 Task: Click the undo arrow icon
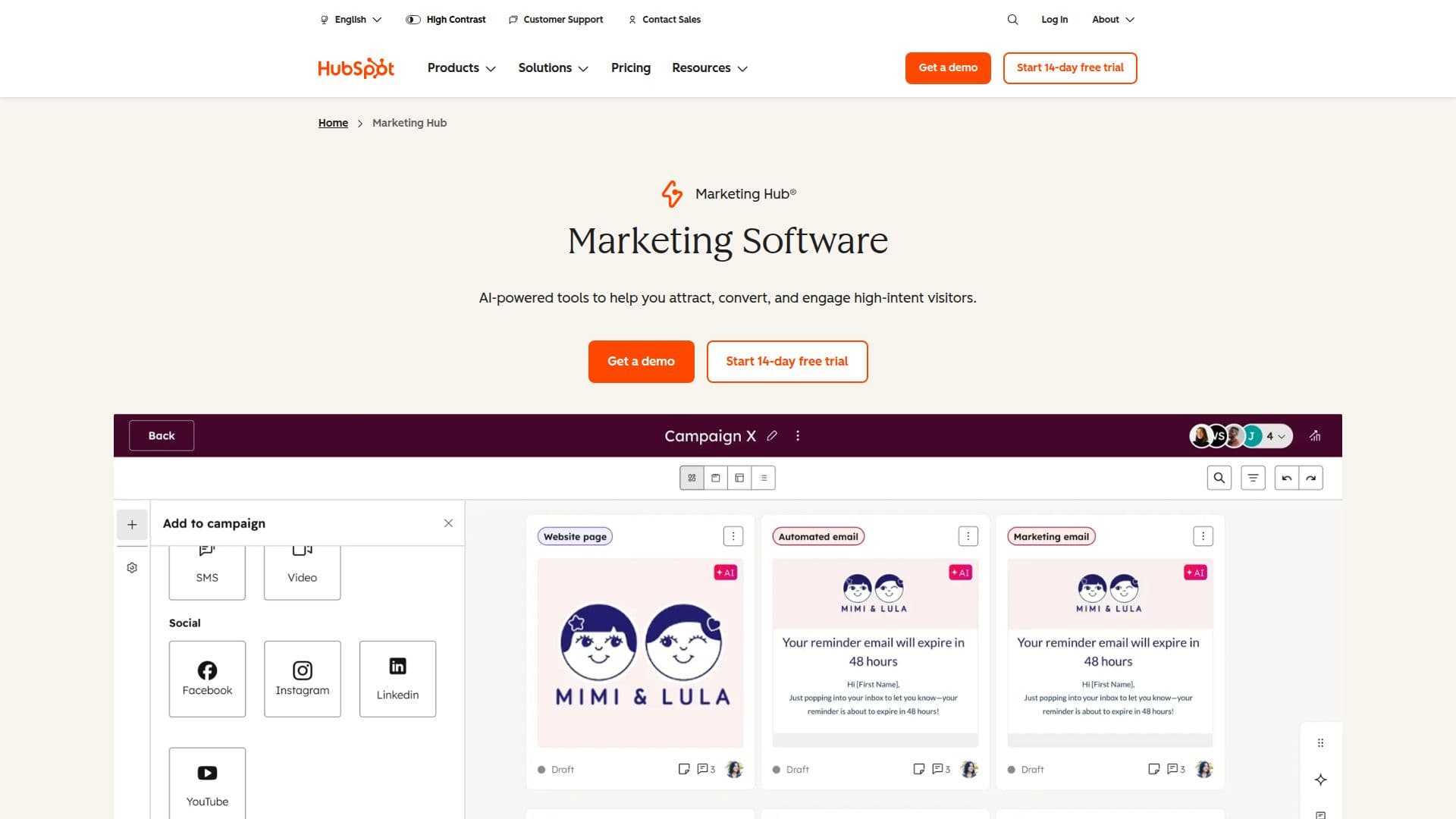coord(1287,478)
